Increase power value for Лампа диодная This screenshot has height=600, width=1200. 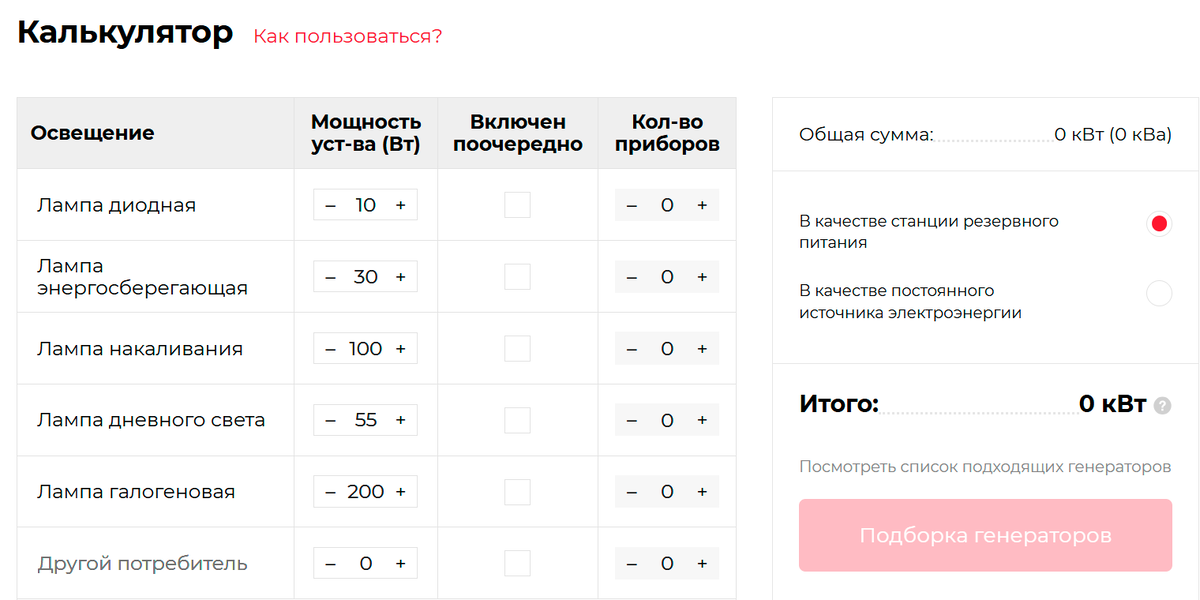click(401, 205)
